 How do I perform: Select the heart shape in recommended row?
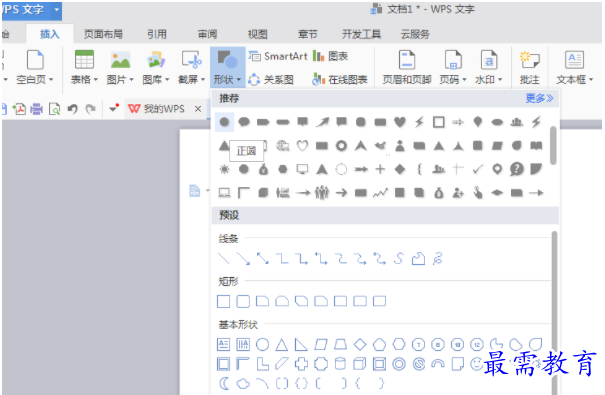400,122
